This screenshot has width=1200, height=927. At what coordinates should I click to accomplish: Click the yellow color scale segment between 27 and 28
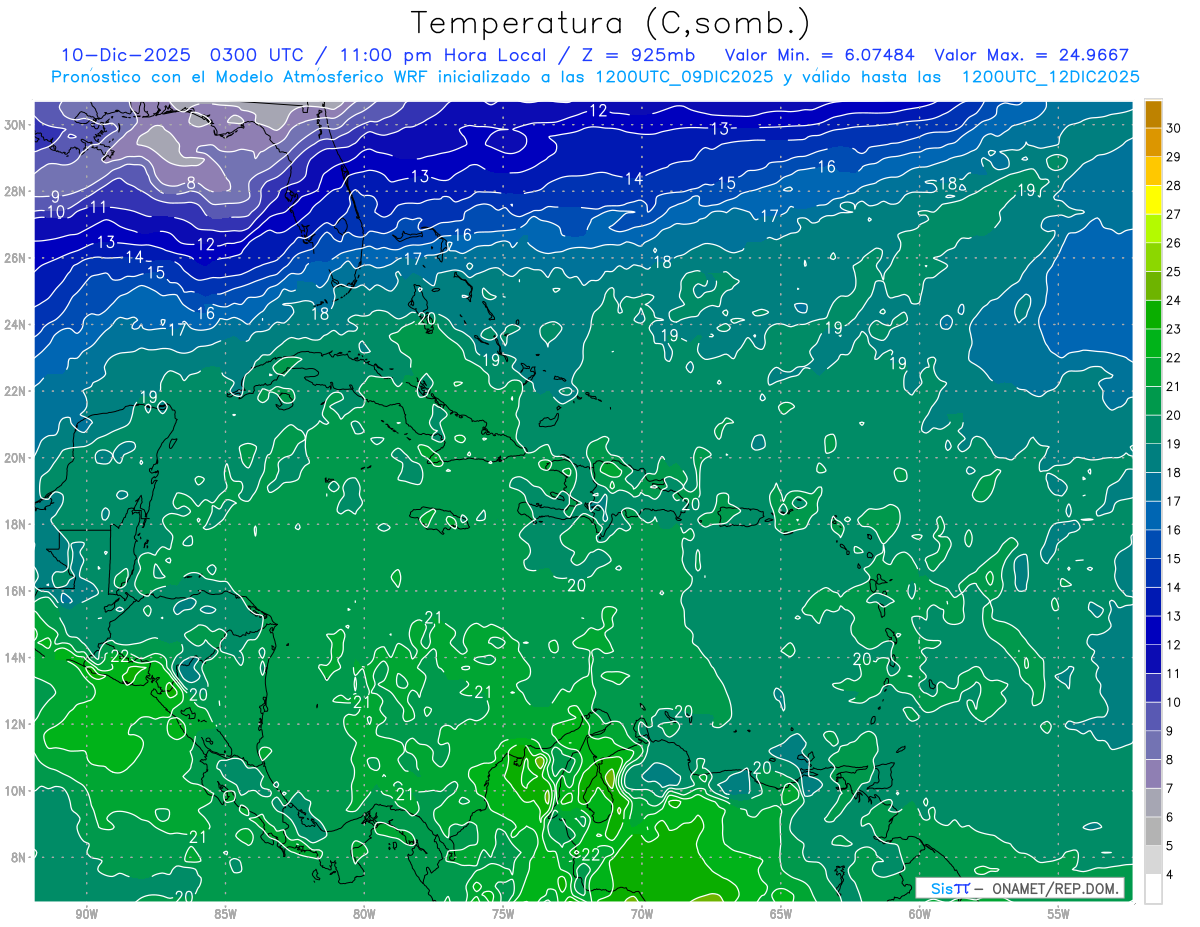click(1153, 200)
